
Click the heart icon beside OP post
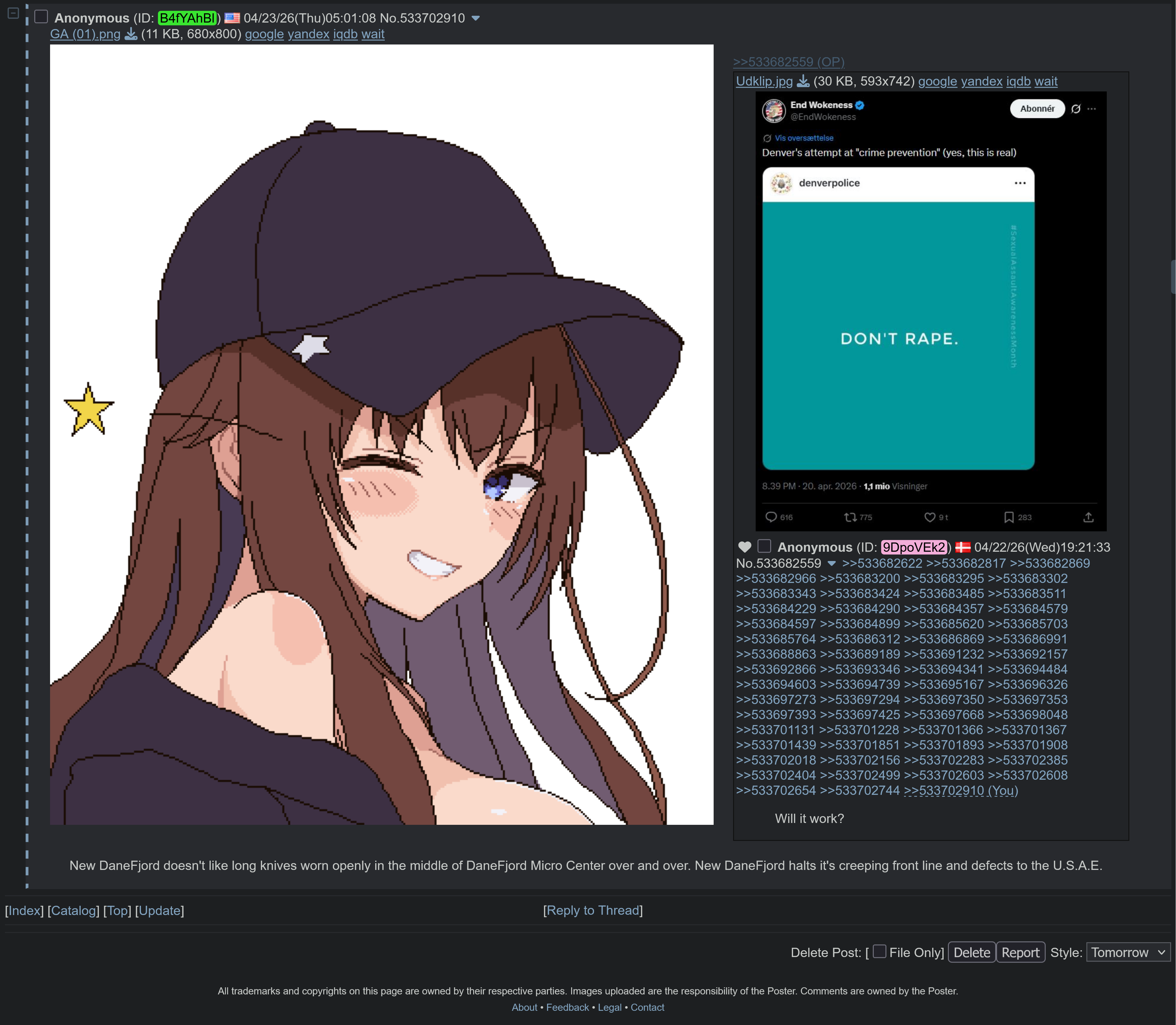coord(745,547)
